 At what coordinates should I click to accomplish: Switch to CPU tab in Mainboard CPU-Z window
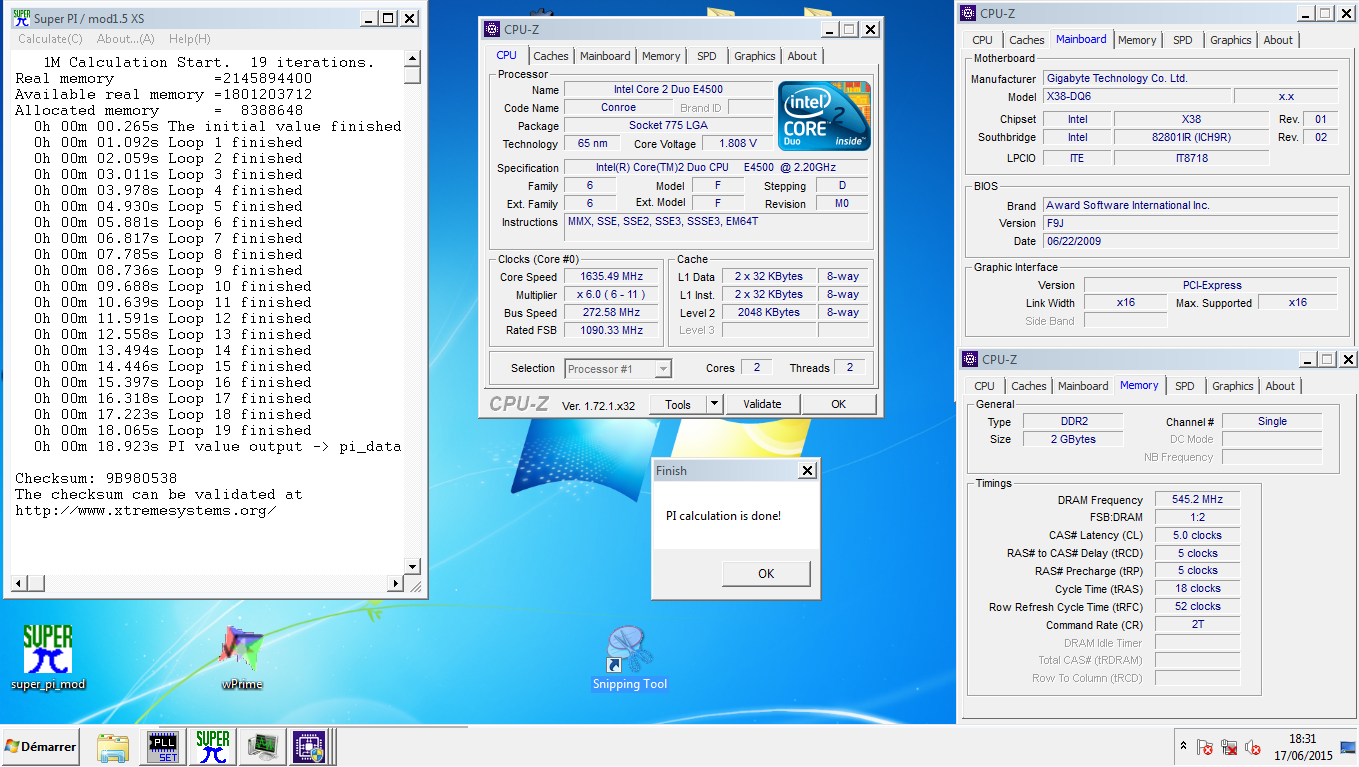coord(982,40)
